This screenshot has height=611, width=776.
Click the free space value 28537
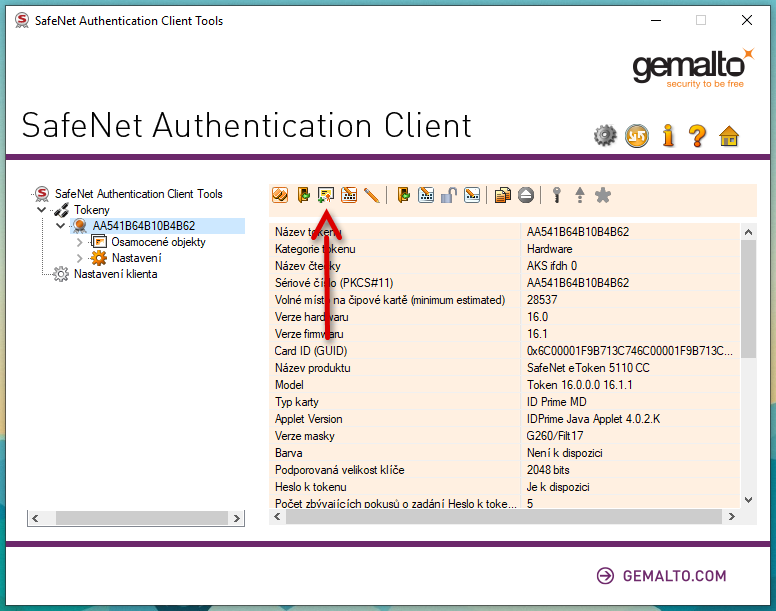click(542, 300)
